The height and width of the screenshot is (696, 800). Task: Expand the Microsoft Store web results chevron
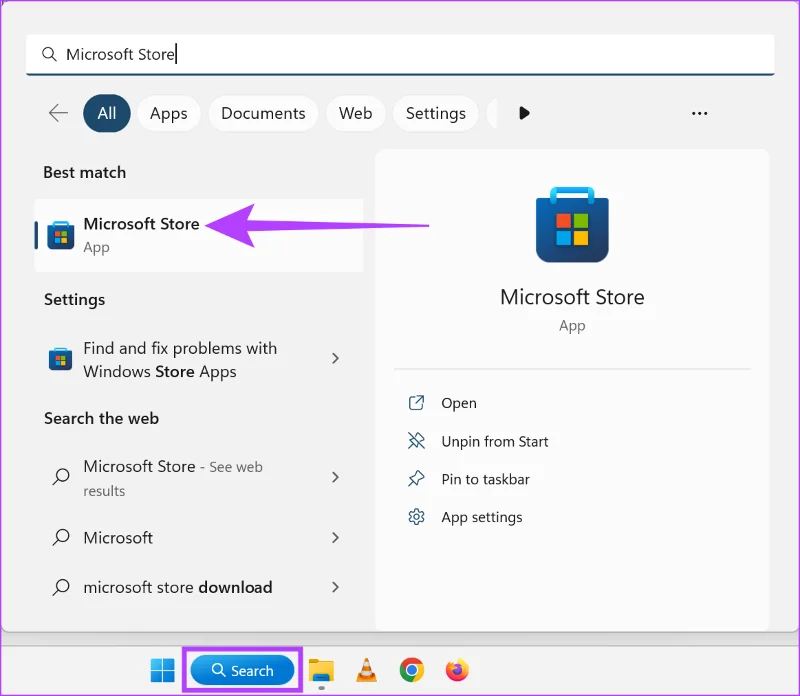click(335, 477)
